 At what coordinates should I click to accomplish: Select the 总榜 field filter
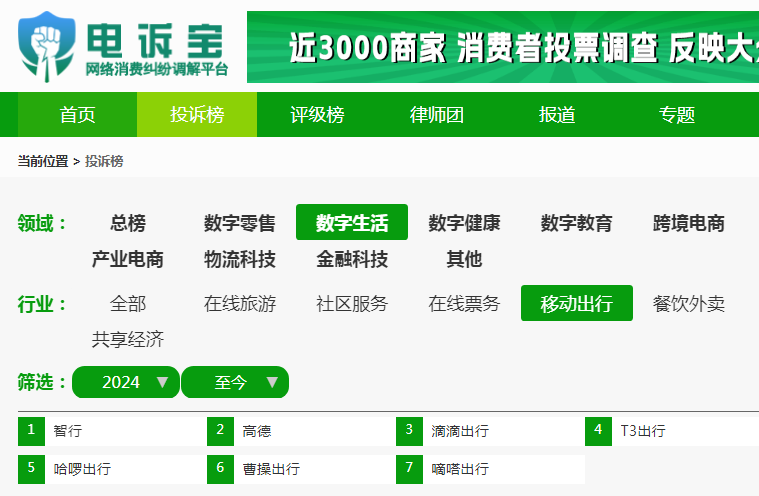click(128, 223)
